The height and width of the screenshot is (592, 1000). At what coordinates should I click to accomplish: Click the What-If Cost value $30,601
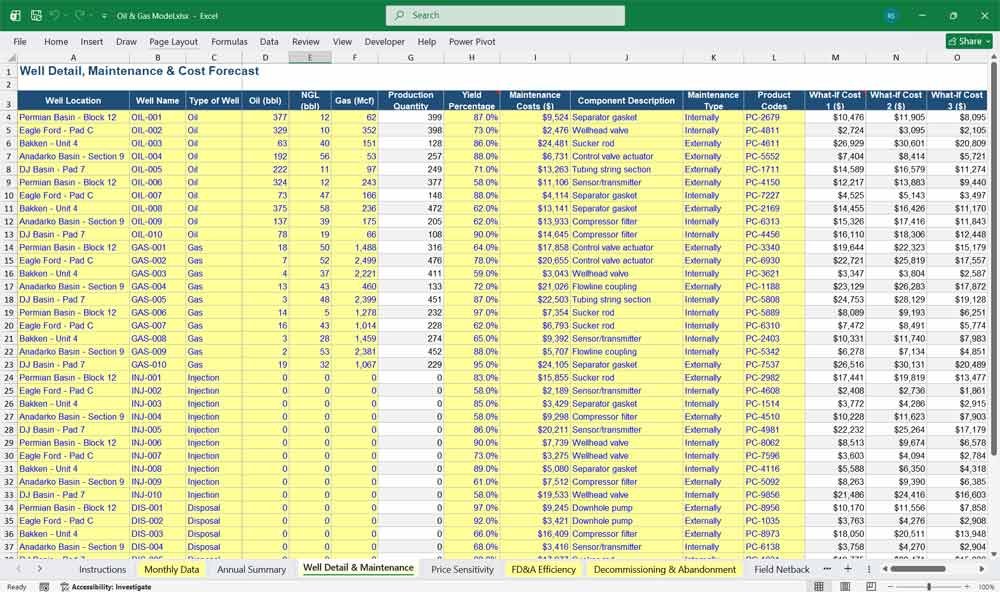coord(896,144)
